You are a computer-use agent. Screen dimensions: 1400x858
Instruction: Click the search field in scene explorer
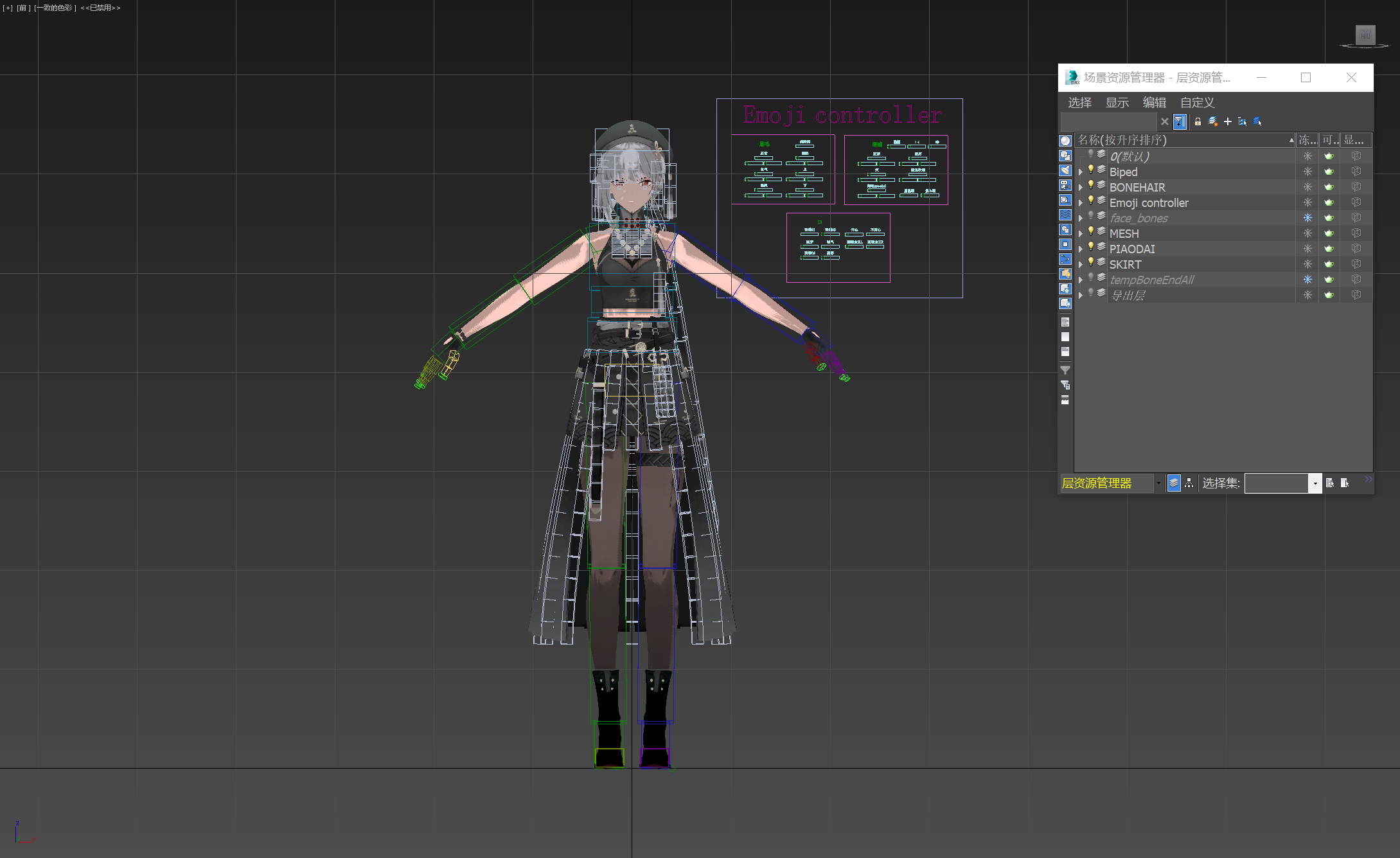pos(1108,121)
